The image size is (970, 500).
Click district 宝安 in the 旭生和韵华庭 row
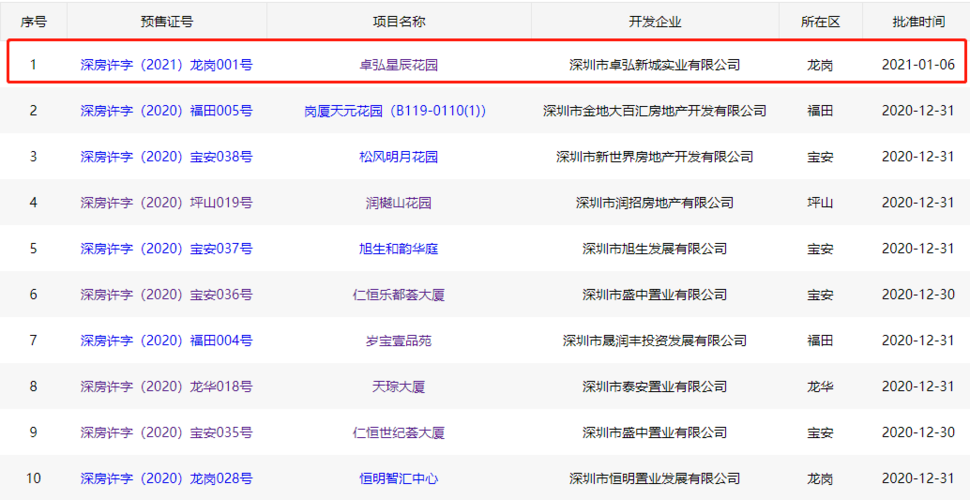click(820, 249)
